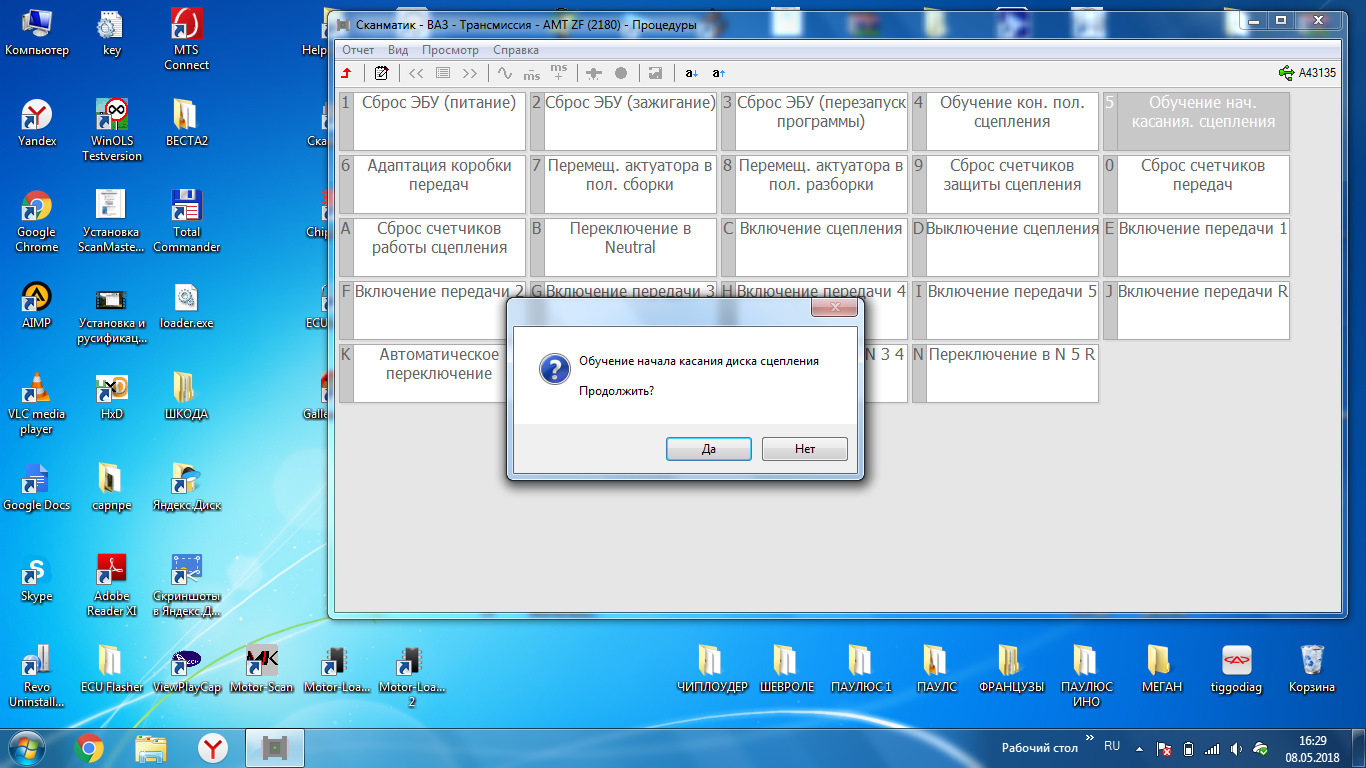Click the increase font size icon
The width and height of the screenshot is (1366, 768).
[x=718, y=73]
